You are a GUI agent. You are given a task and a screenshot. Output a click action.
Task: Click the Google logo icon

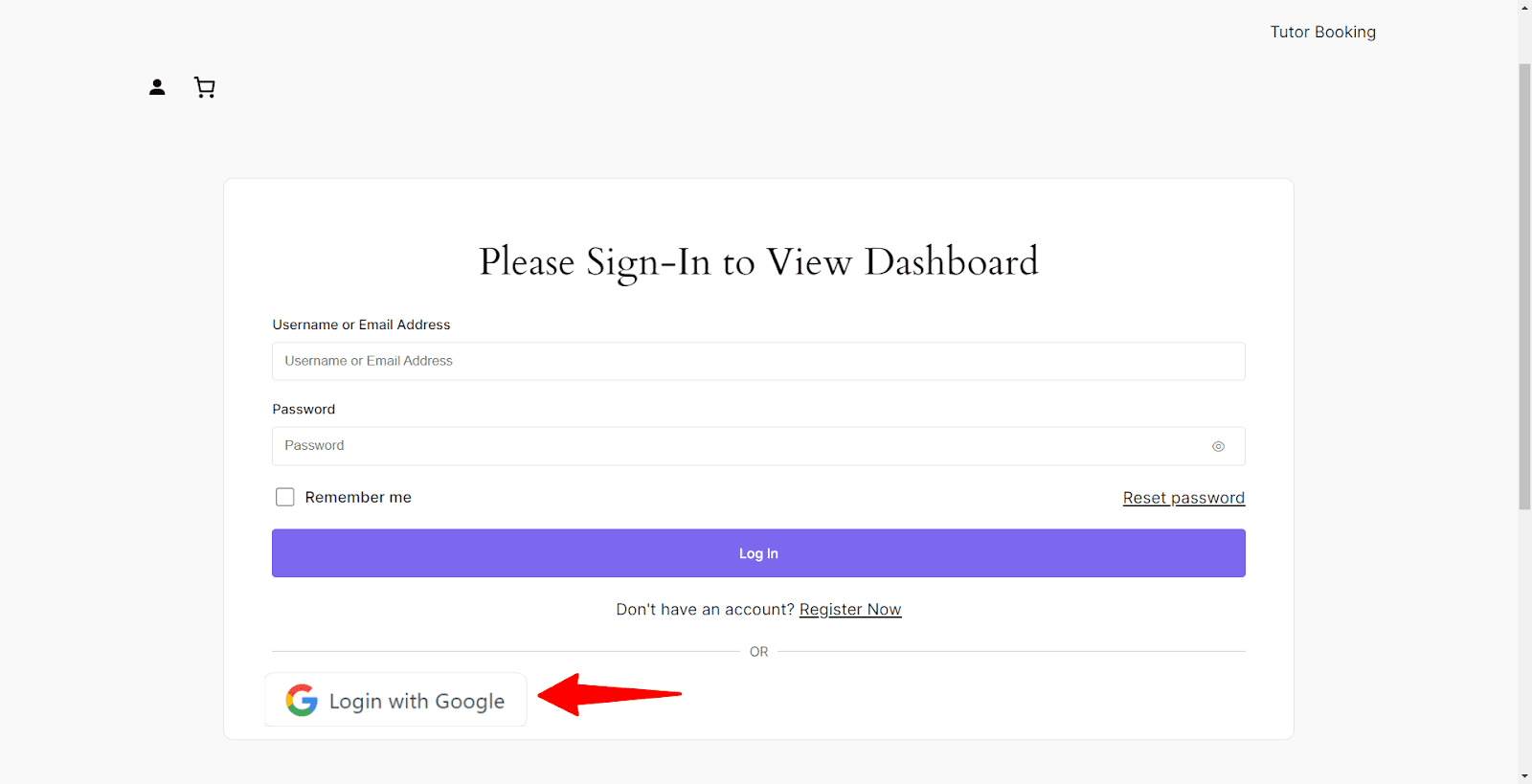click(301, 700)
